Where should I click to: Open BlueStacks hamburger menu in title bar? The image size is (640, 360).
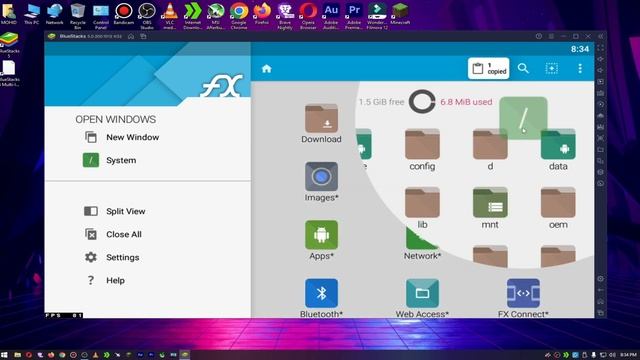(x=551, y=36)
